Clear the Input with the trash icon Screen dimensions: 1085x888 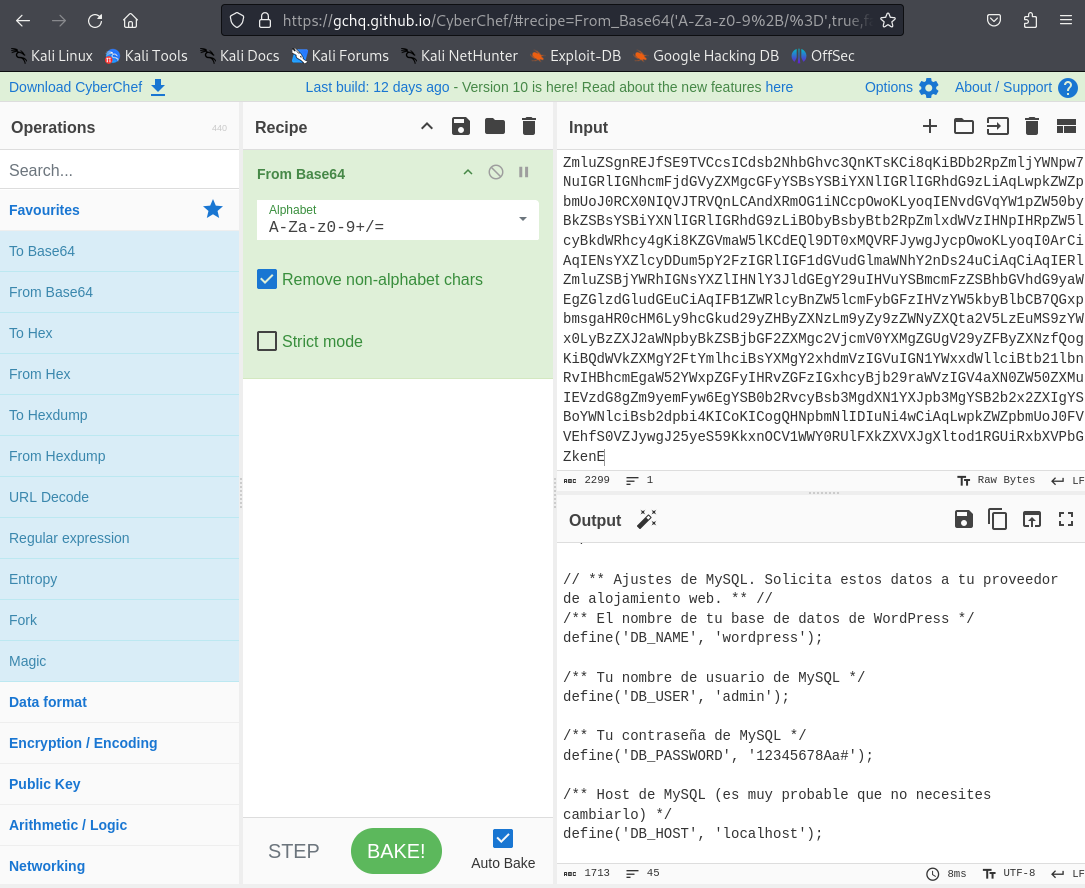click(1031, 126)
